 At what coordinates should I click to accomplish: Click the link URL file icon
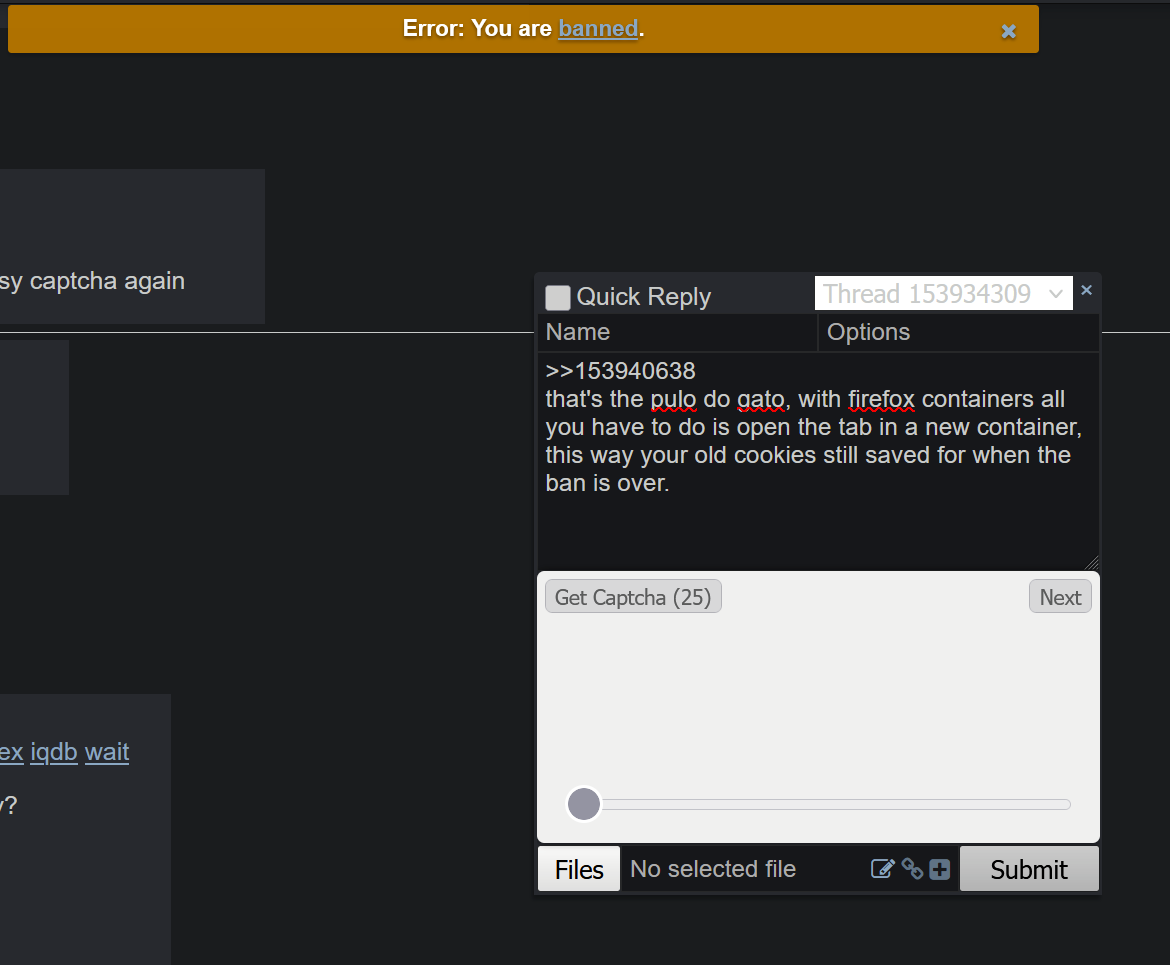pos(912,869)
